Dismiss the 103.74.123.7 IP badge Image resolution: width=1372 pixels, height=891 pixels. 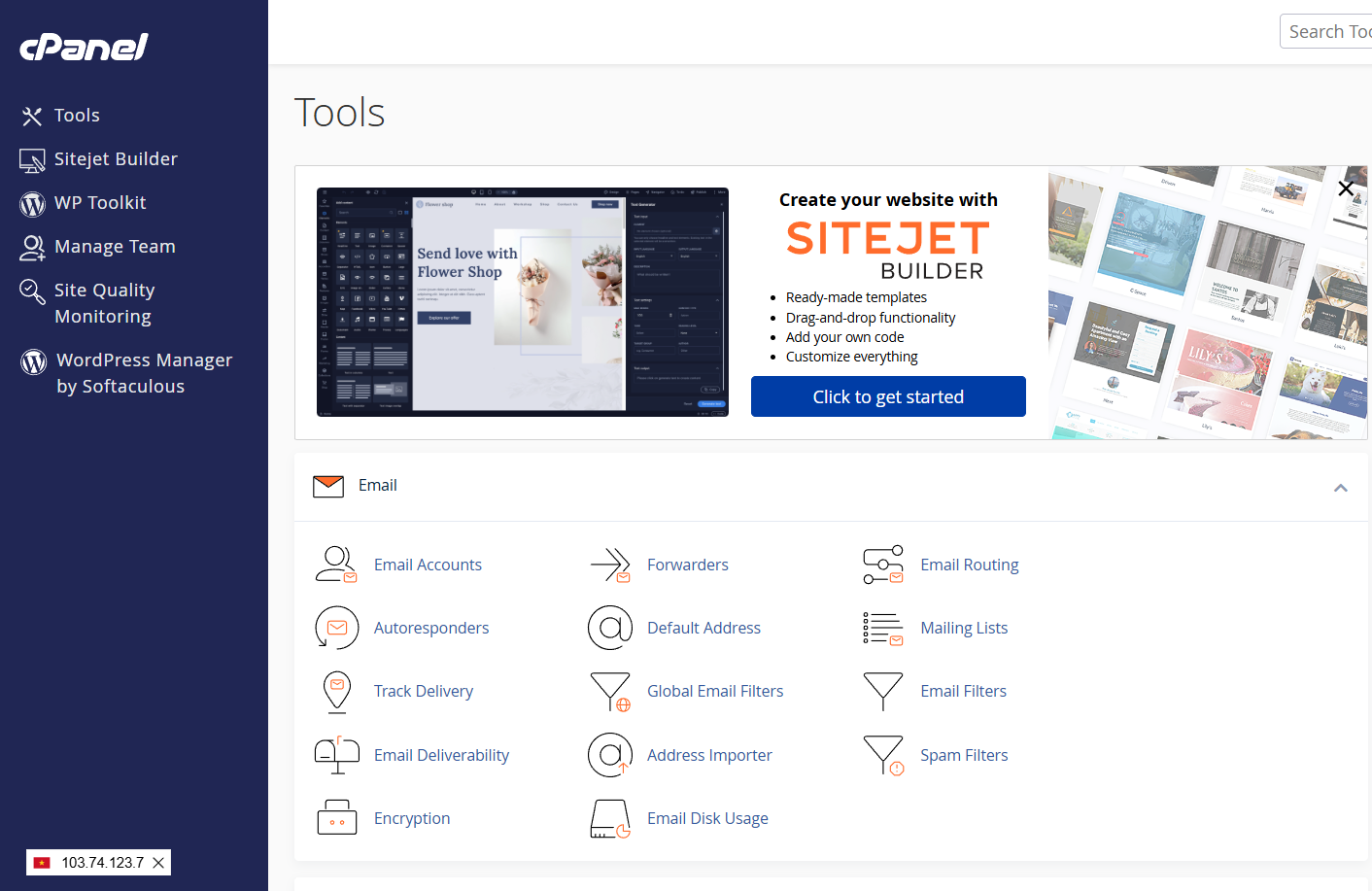click(x=158, y=863)
